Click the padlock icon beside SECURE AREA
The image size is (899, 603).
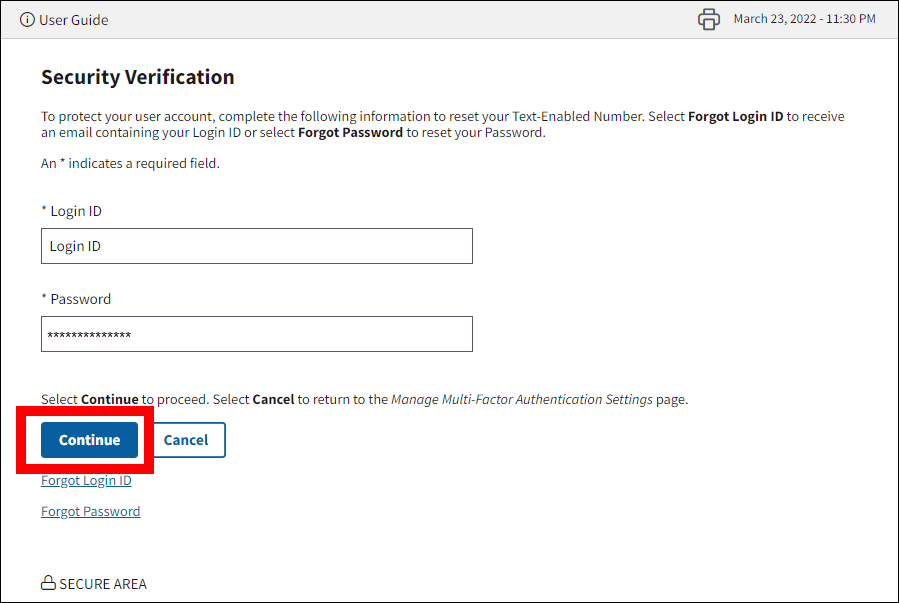tap(47, 583)
